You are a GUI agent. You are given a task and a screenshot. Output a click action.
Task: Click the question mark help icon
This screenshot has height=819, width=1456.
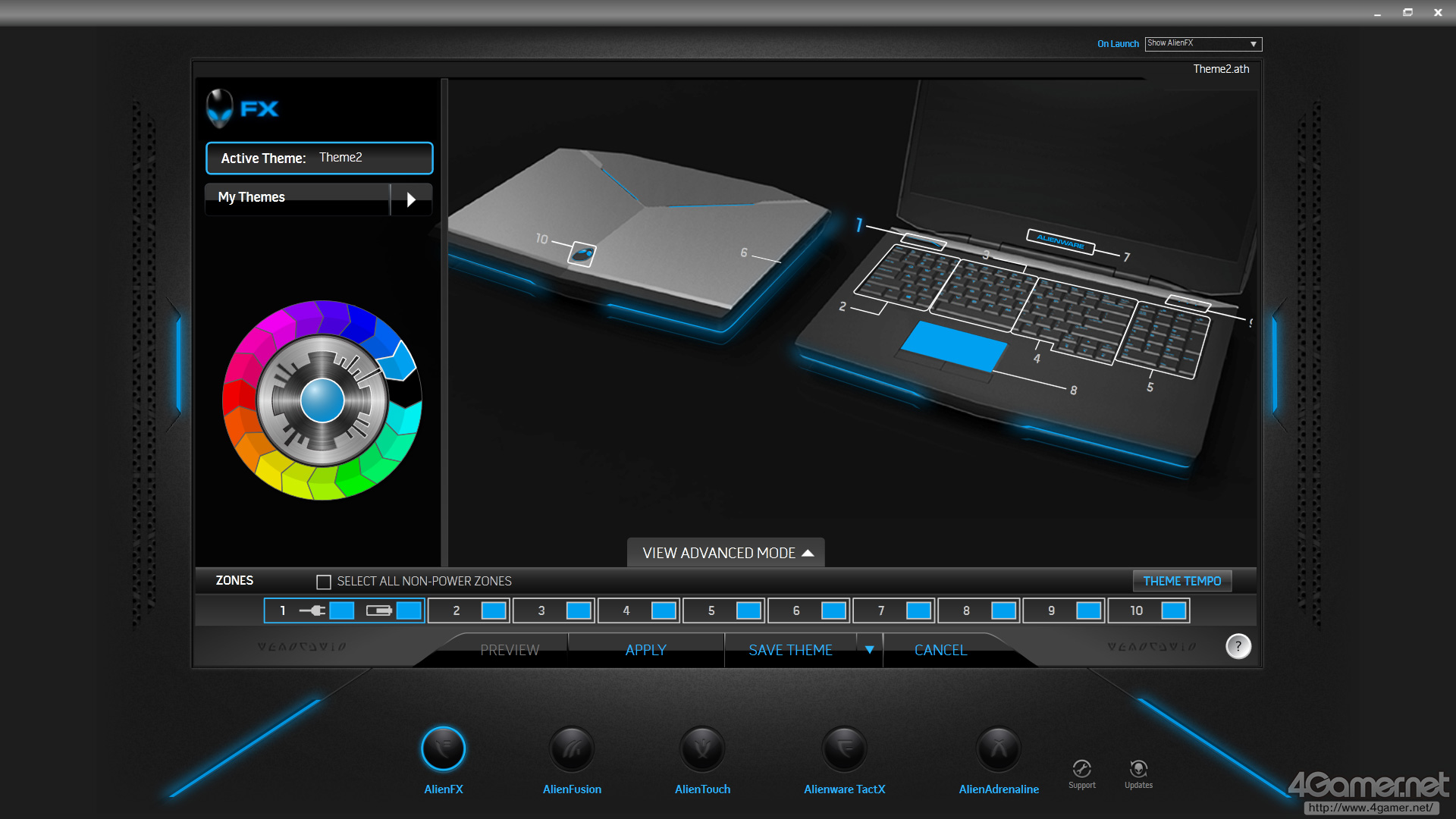pyautogui.click(x=1238, y=646)
